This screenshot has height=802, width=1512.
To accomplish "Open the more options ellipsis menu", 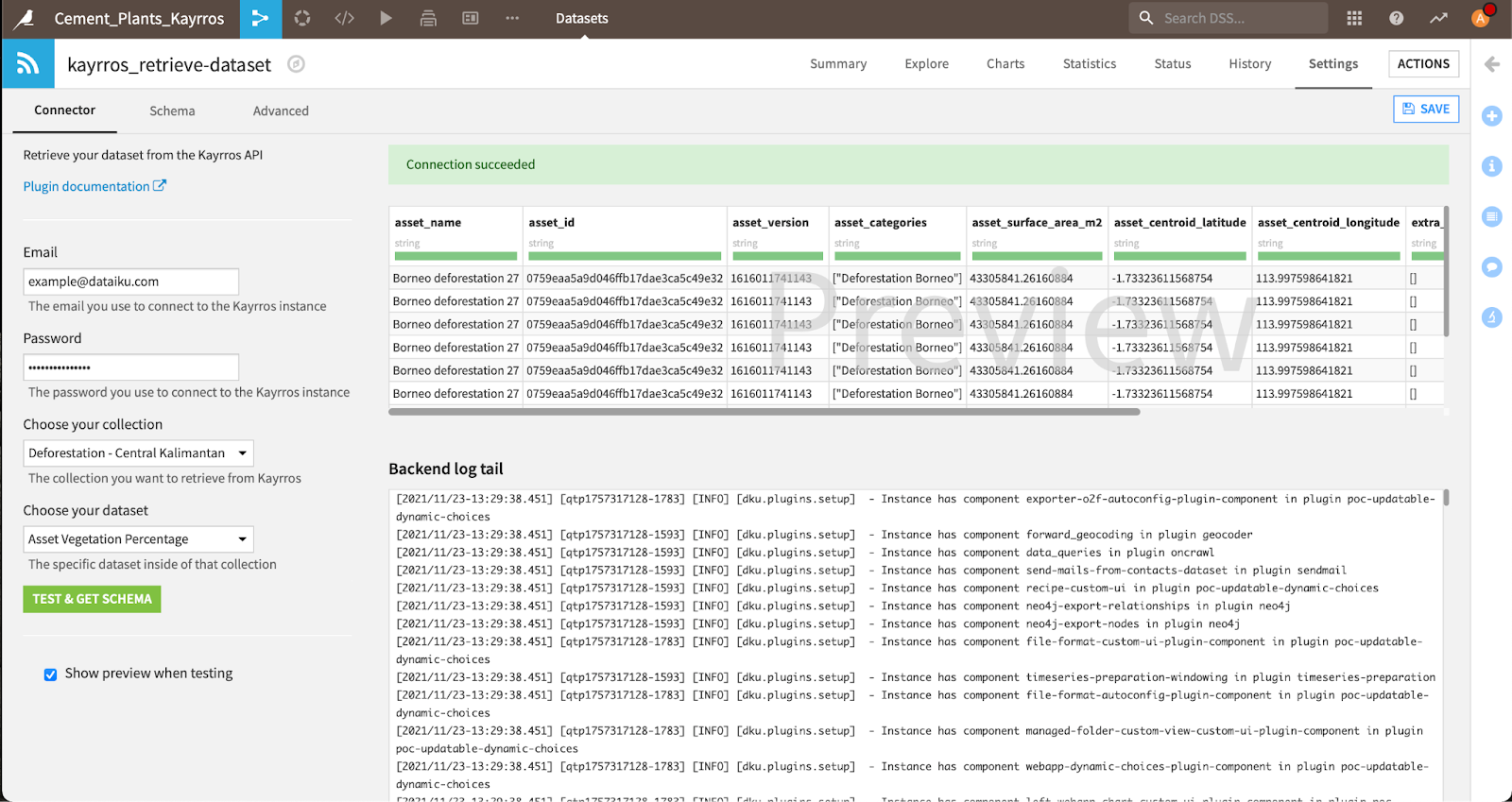I will point(512,18).
